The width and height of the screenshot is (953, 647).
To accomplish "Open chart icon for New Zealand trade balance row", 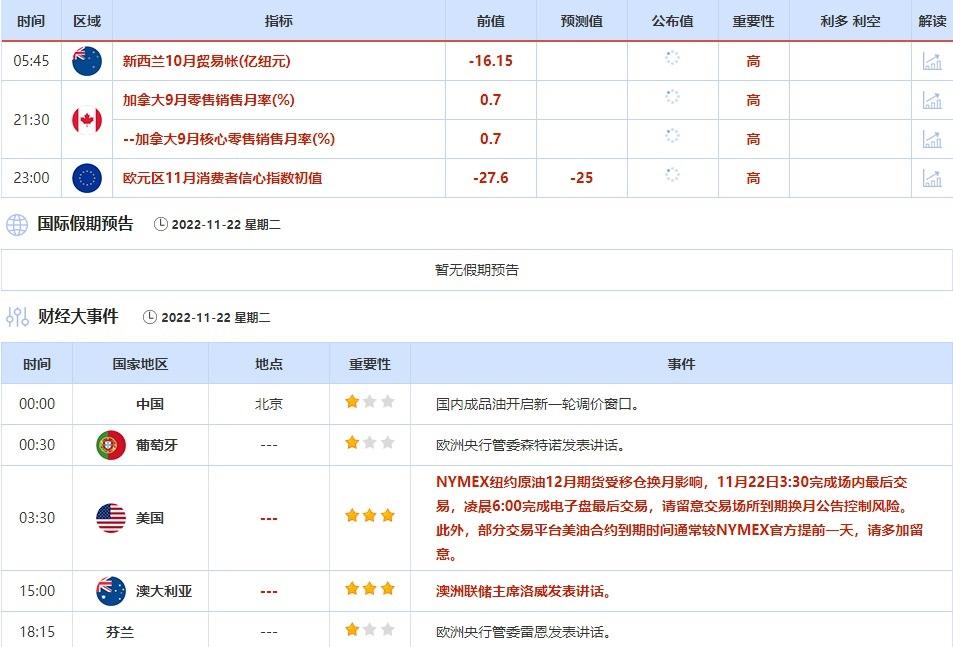I will click(x=931, y=61).
